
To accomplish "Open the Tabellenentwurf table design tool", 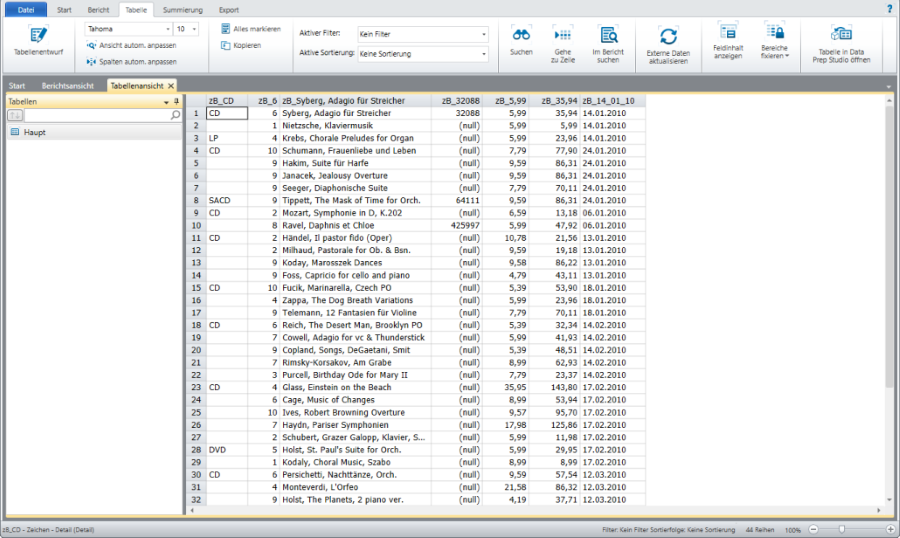I will coord(38,47).
